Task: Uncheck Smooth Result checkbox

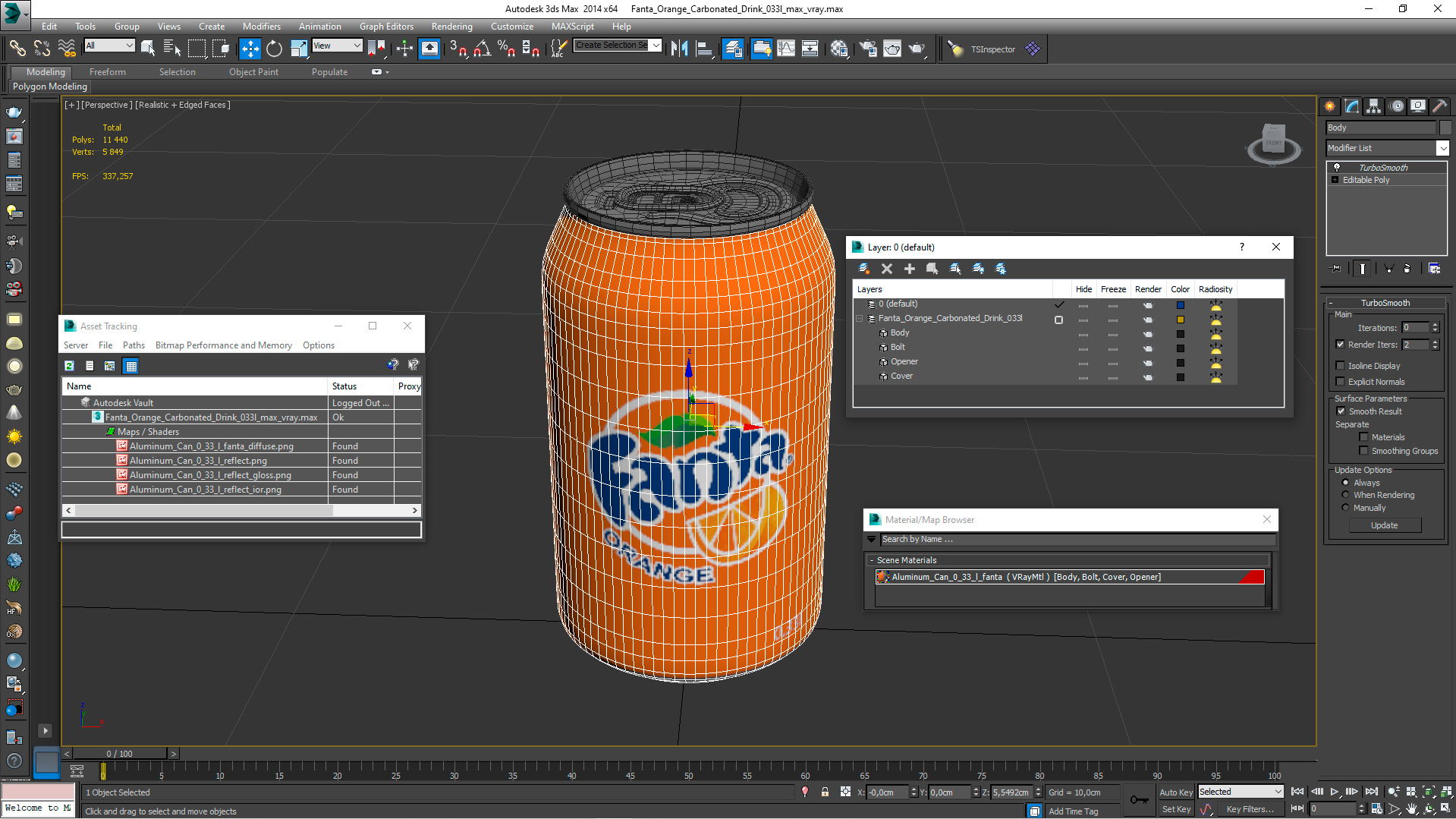Action: (x=1340, y=411)
